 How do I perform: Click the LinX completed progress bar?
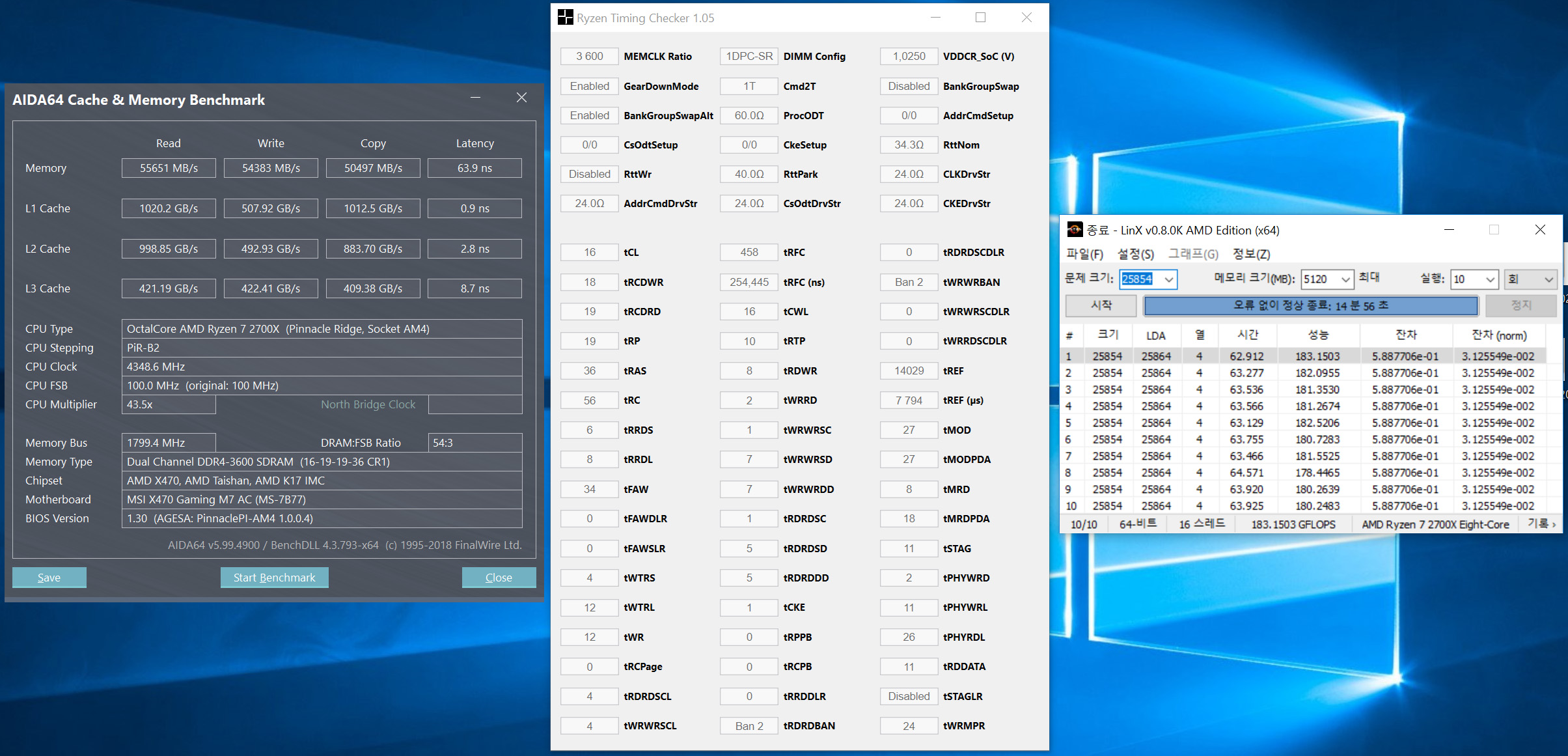coord(1310,305)
